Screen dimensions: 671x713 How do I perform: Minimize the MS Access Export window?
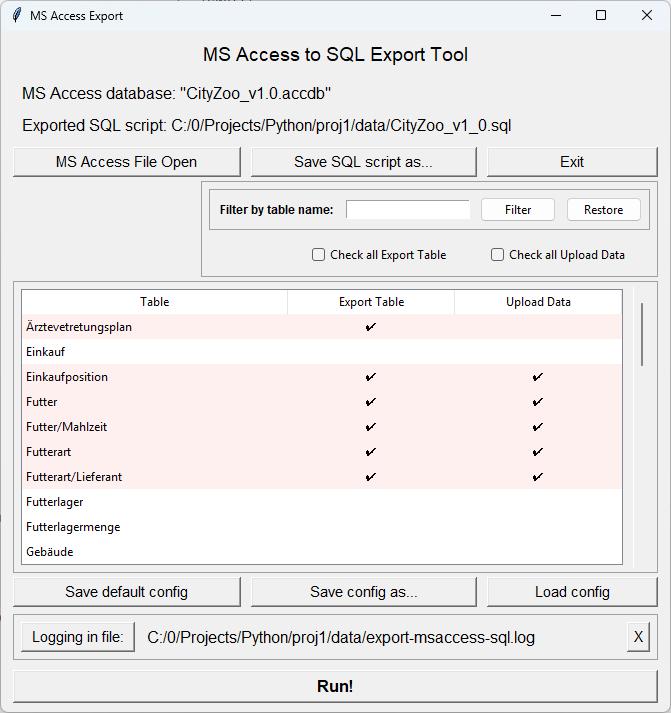pos(556,15)
